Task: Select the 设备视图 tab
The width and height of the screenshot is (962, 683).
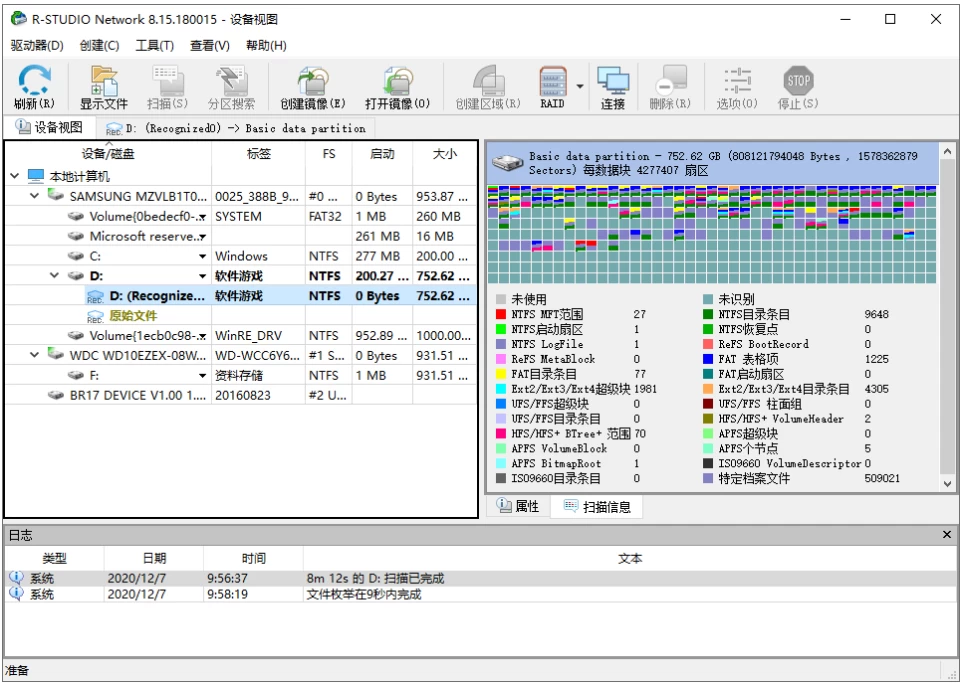Action: [x=46, y=127]
